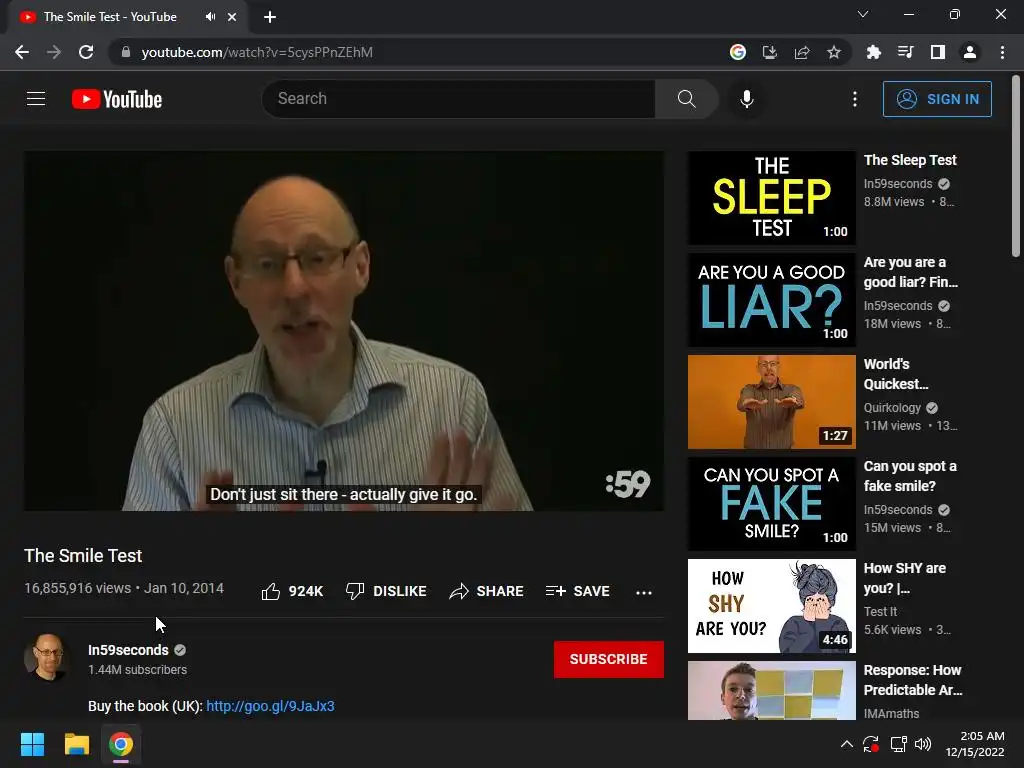Open more actions ellipsis under video
The width and height of the screenshot is (1024, 768).
643,592
